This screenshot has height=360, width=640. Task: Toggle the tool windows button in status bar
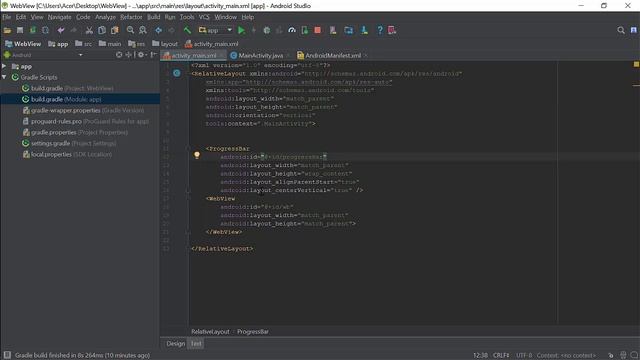[7, 355]
